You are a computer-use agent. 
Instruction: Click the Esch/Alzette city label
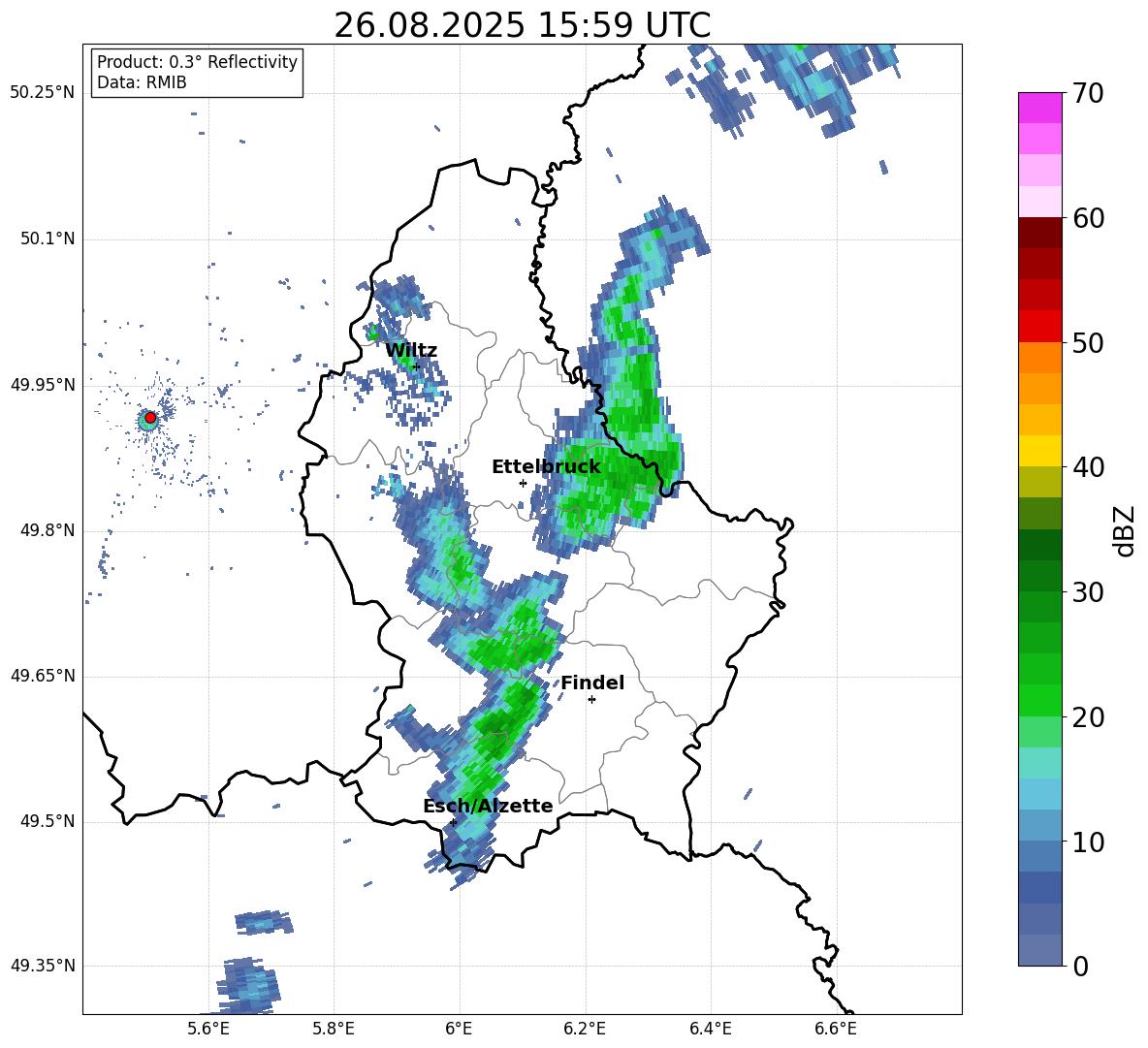pyautogui.click(x=488, y=806)
